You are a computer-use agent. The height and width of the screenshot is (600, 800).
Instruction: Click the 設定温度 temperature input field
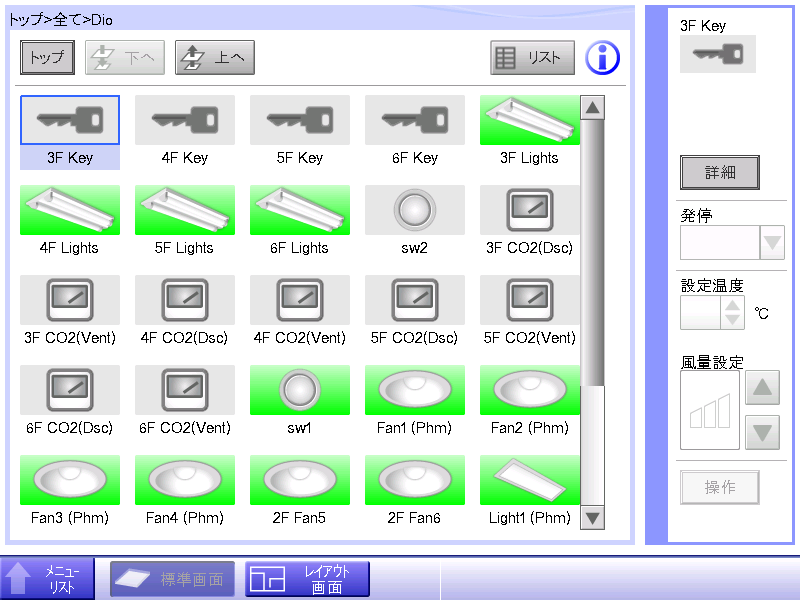[x=701, y=313]
